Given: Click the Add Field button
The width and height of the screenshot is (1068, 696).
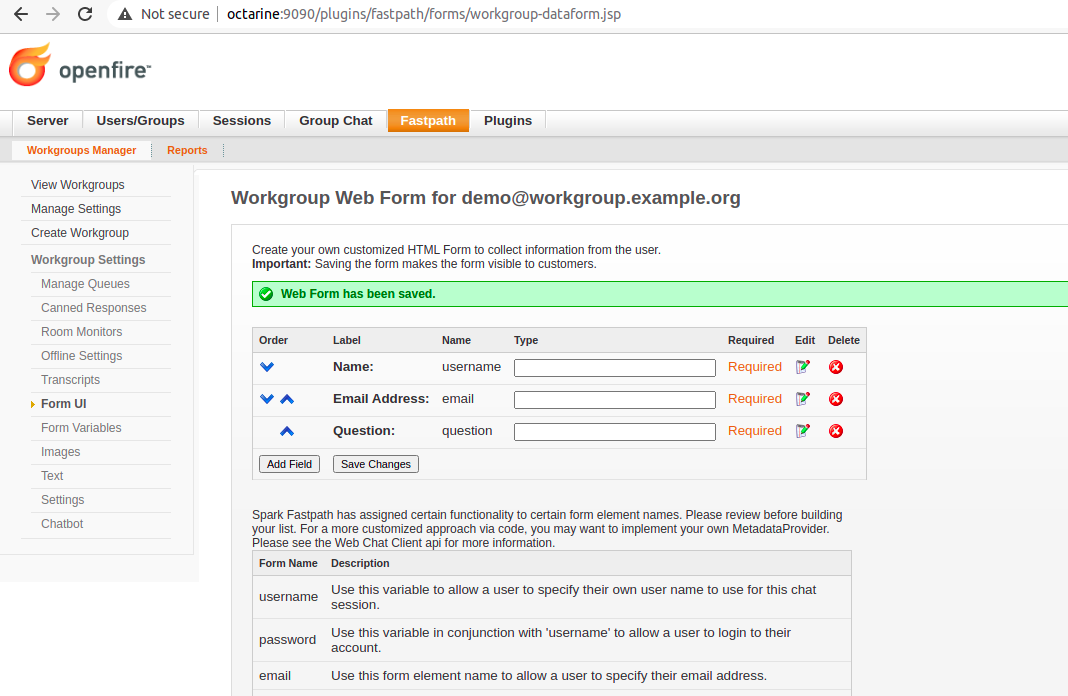Looking at the screenshot, I should (288, 463).
